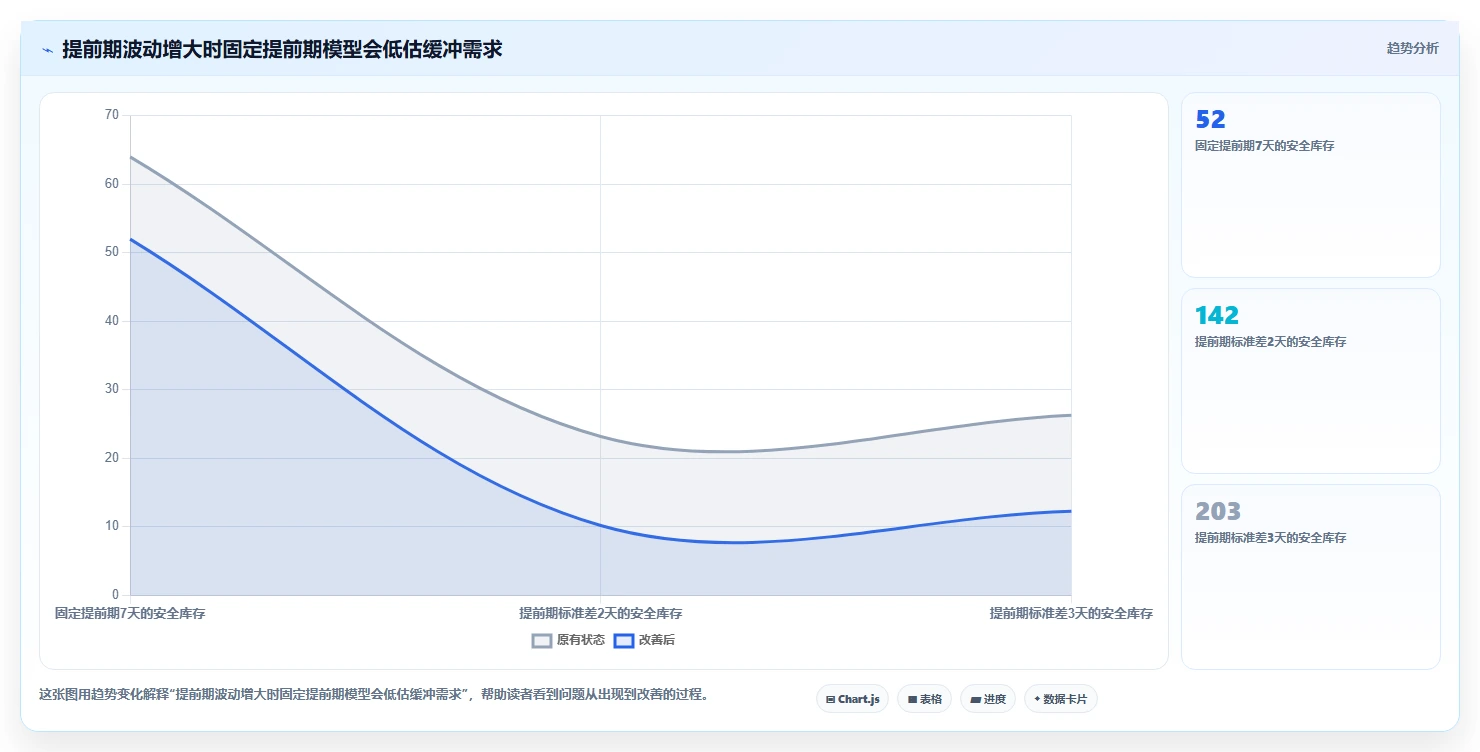The width and height of the screenshot is (1480, 752).
Task: Click the y-axis value 50
Action: pos(111,252)
